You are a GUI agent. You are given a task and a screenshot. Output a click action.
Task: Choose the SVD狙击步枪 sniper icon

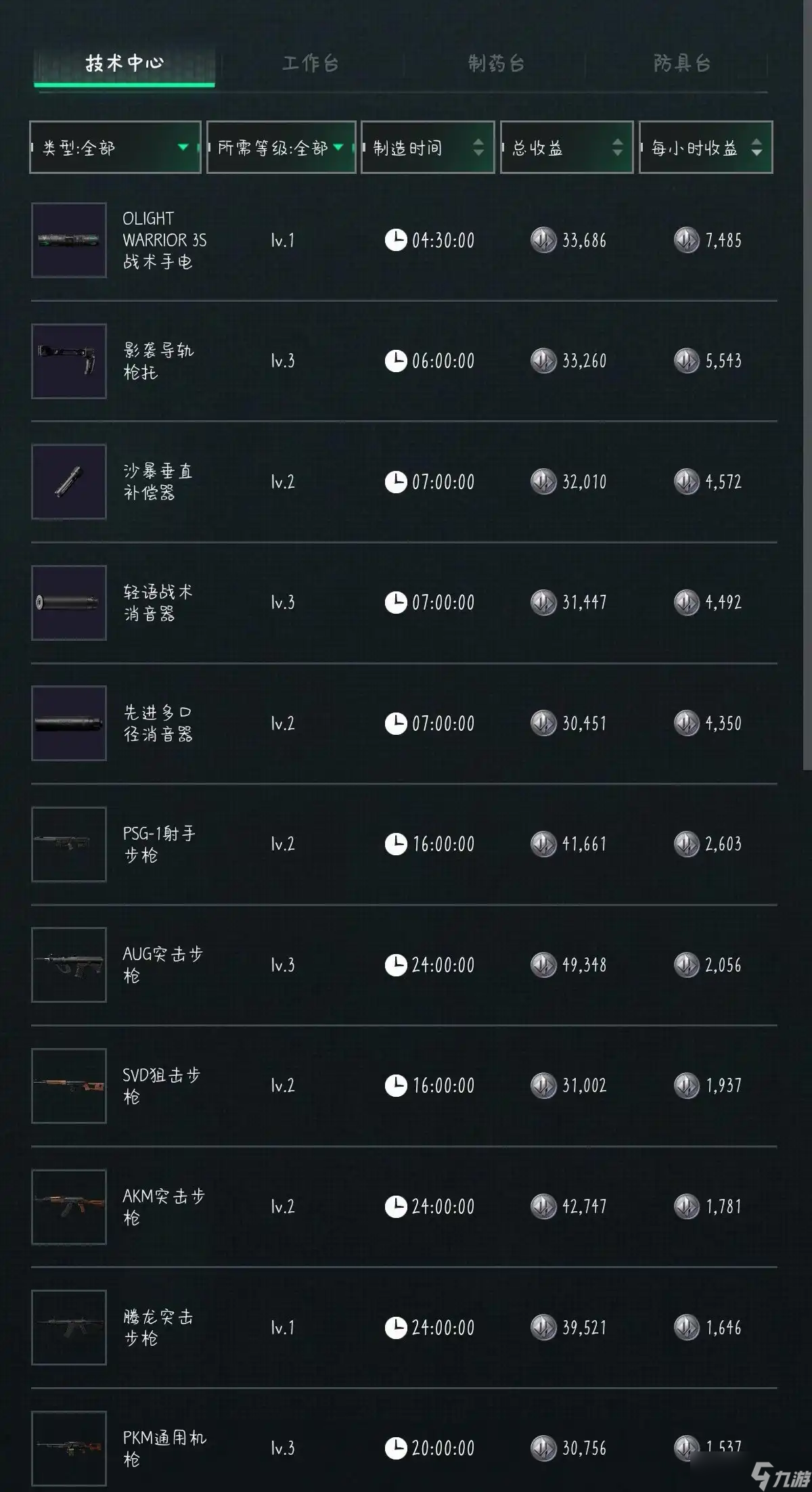(69, 1086)
